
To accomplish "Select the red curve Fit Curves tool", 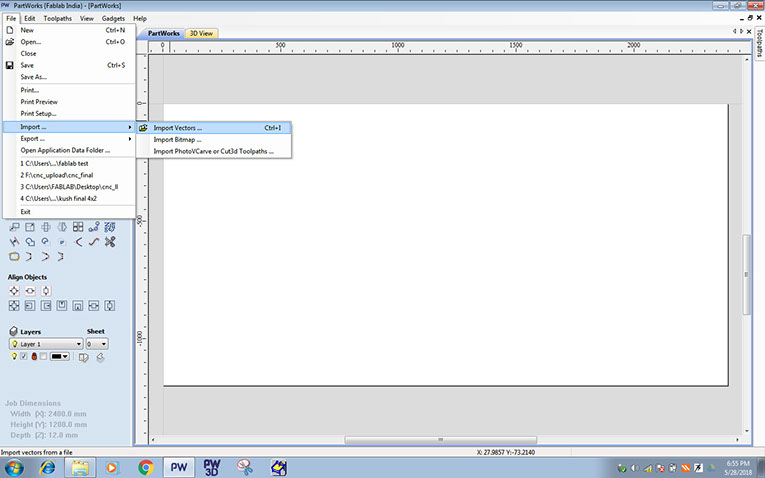I will coord(94,241).
